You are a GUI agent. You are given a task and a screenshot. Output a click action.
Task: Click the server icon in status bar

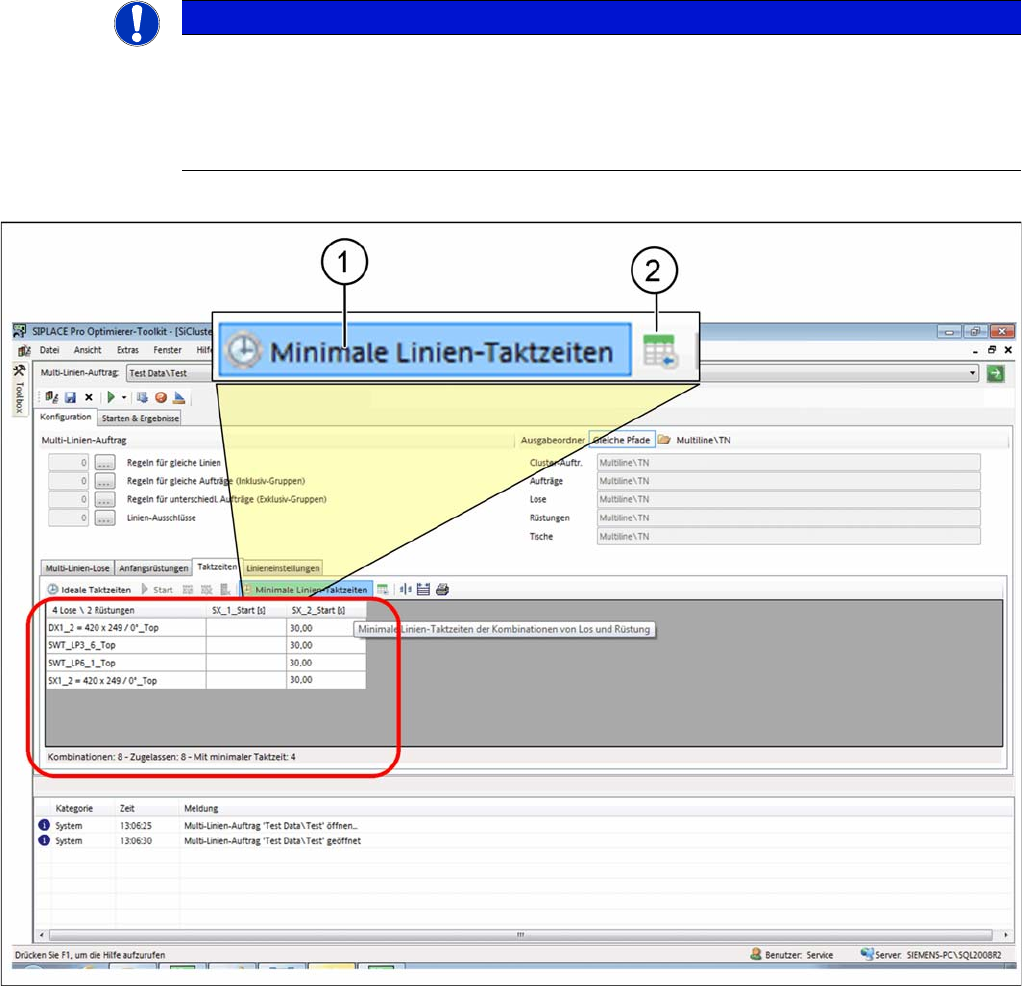(867, 953)
